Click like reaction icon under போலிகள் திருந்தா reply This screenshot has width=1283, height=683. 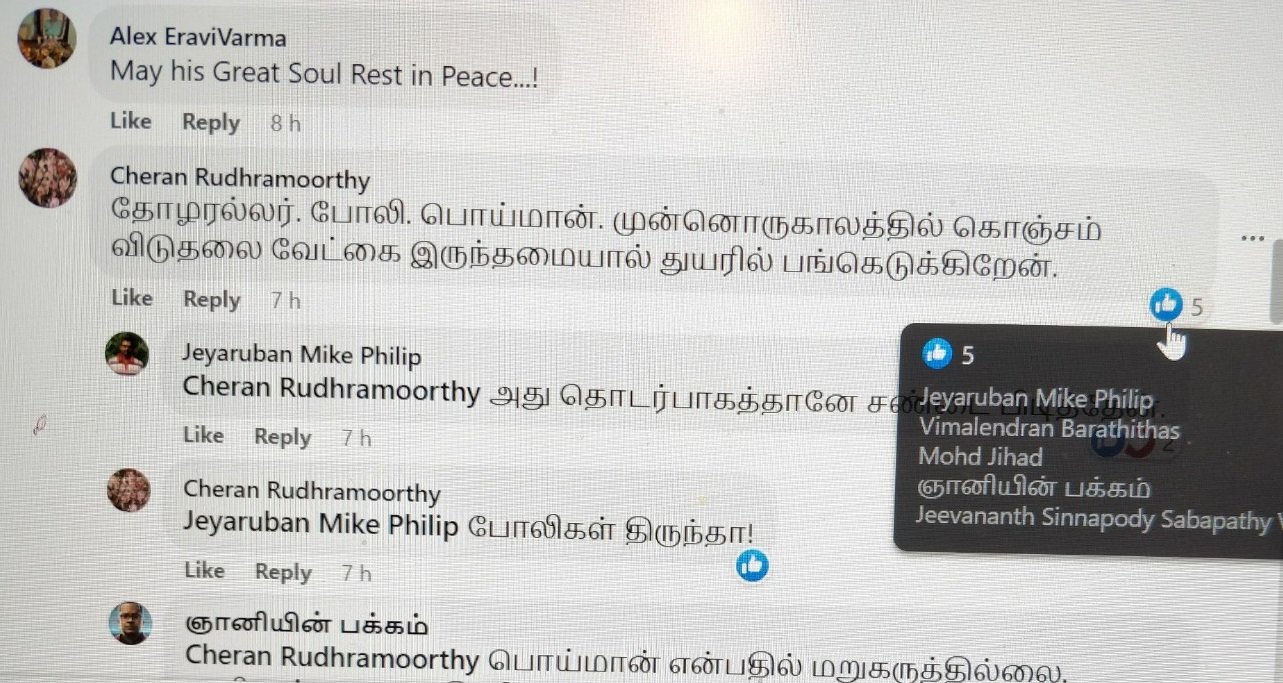(752, 565)
